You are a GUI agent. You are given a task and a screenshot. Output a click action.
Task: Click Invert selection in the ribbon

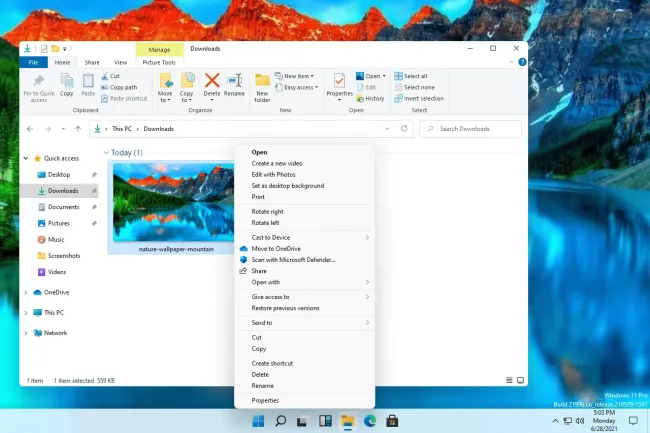(x=419, y=98)
